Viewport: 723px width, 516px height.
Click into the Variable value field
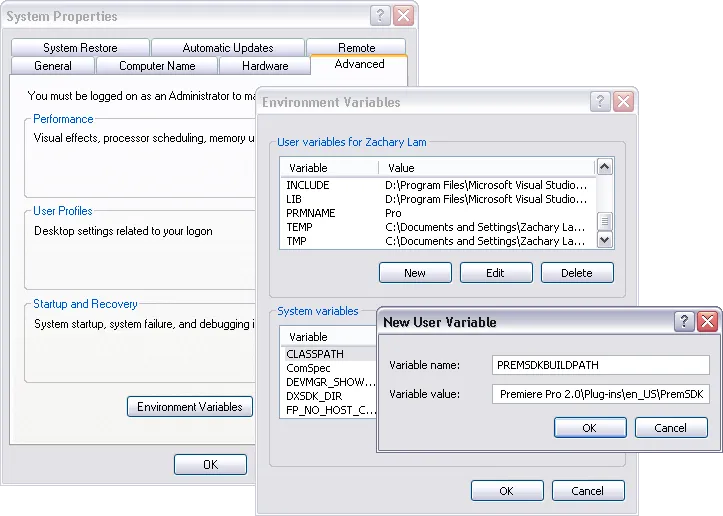tap(600, 395)
